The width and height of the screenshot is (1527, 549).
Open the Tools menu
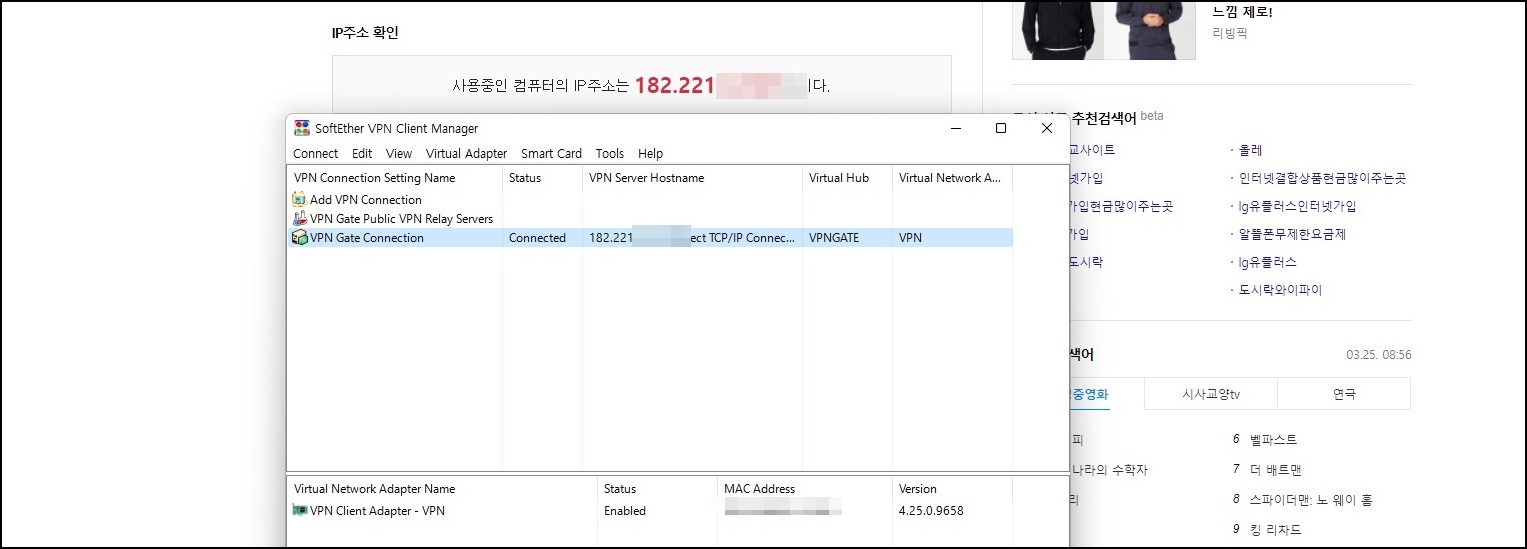point(609,154)
